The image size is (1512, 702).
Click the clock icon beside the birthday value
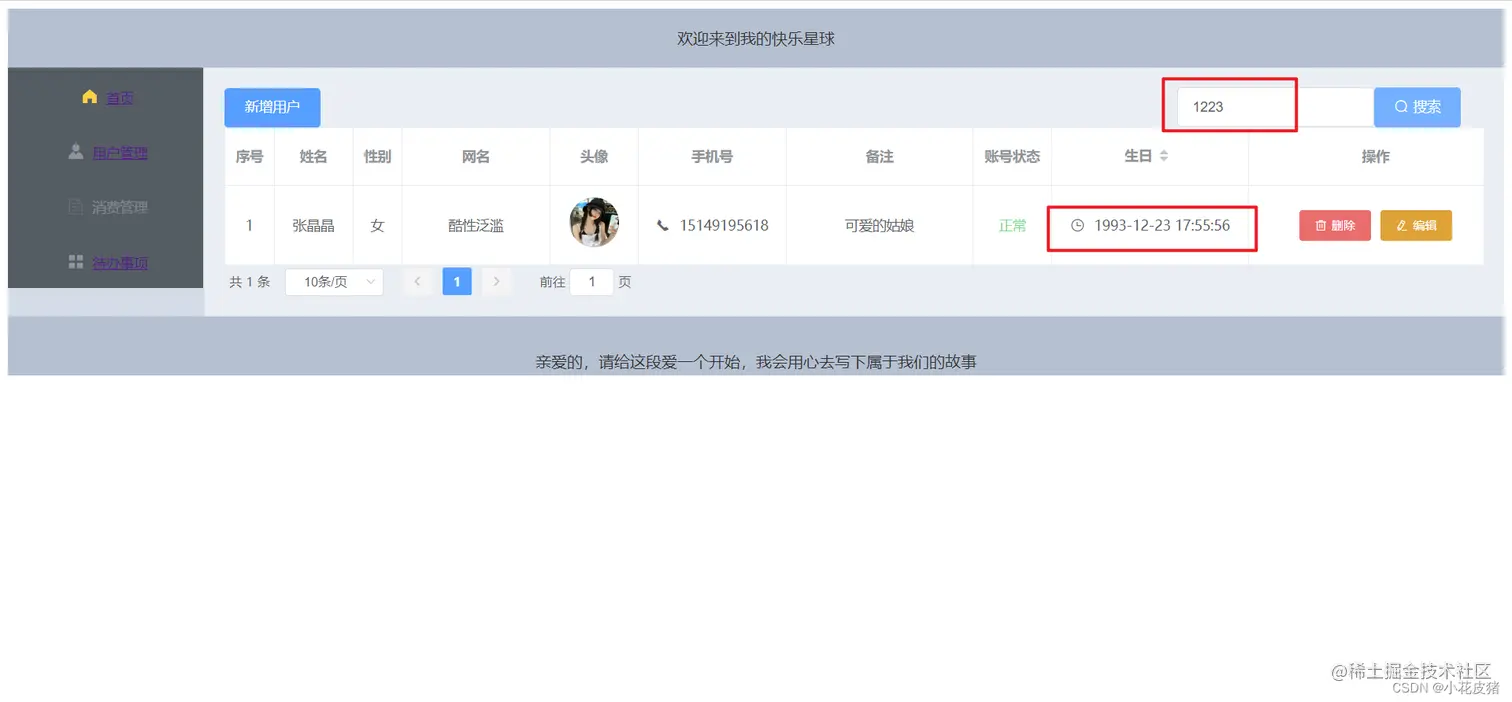pos(1078,225)
